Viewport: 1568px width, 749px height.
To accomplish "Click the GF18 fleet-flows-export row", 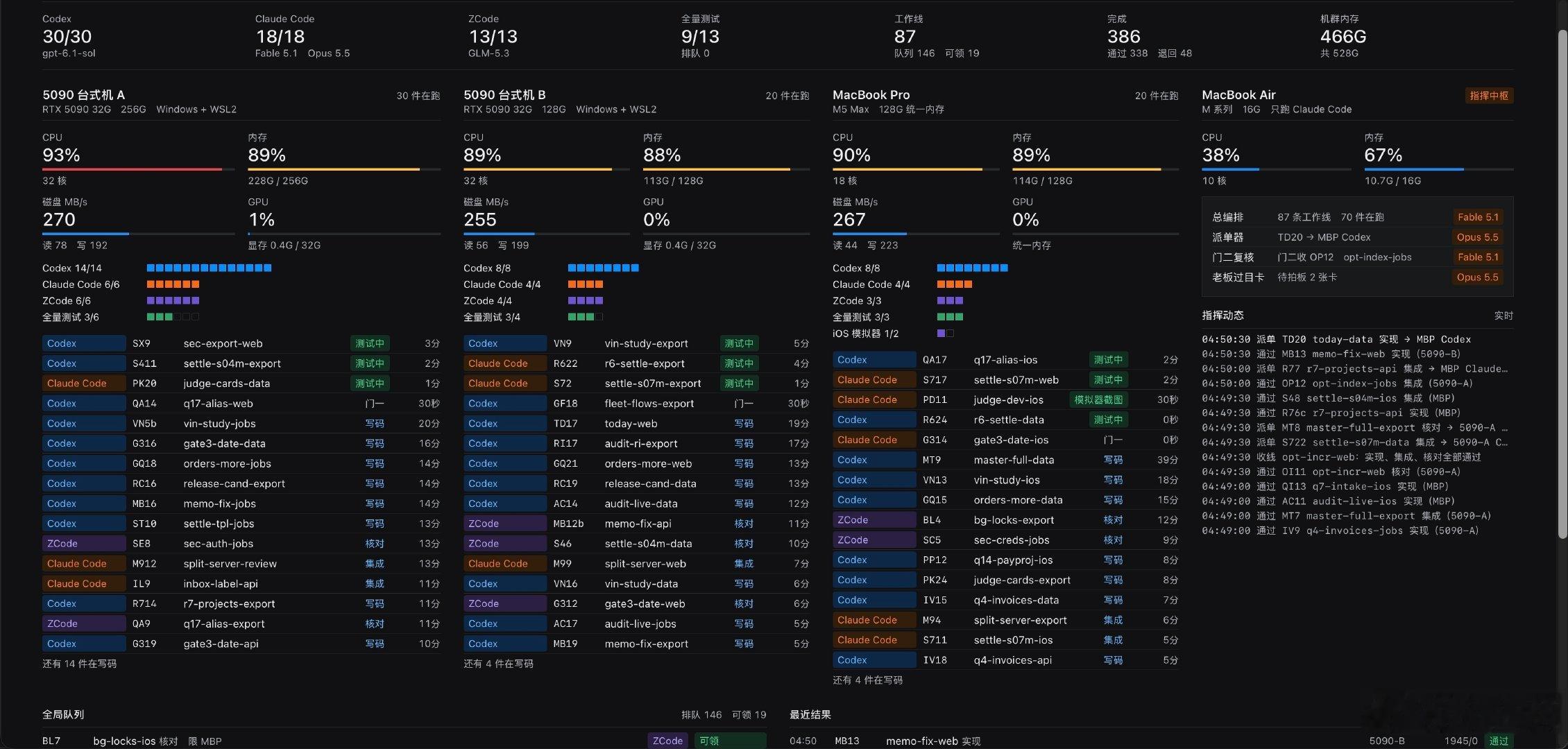I will (636, 404).
